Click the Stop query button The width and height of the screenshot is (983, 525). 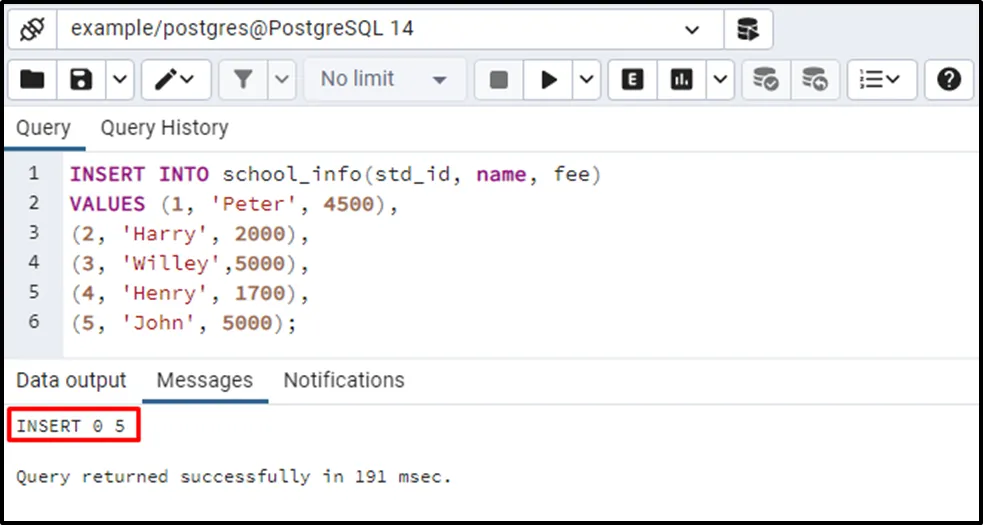pos(499,80)
